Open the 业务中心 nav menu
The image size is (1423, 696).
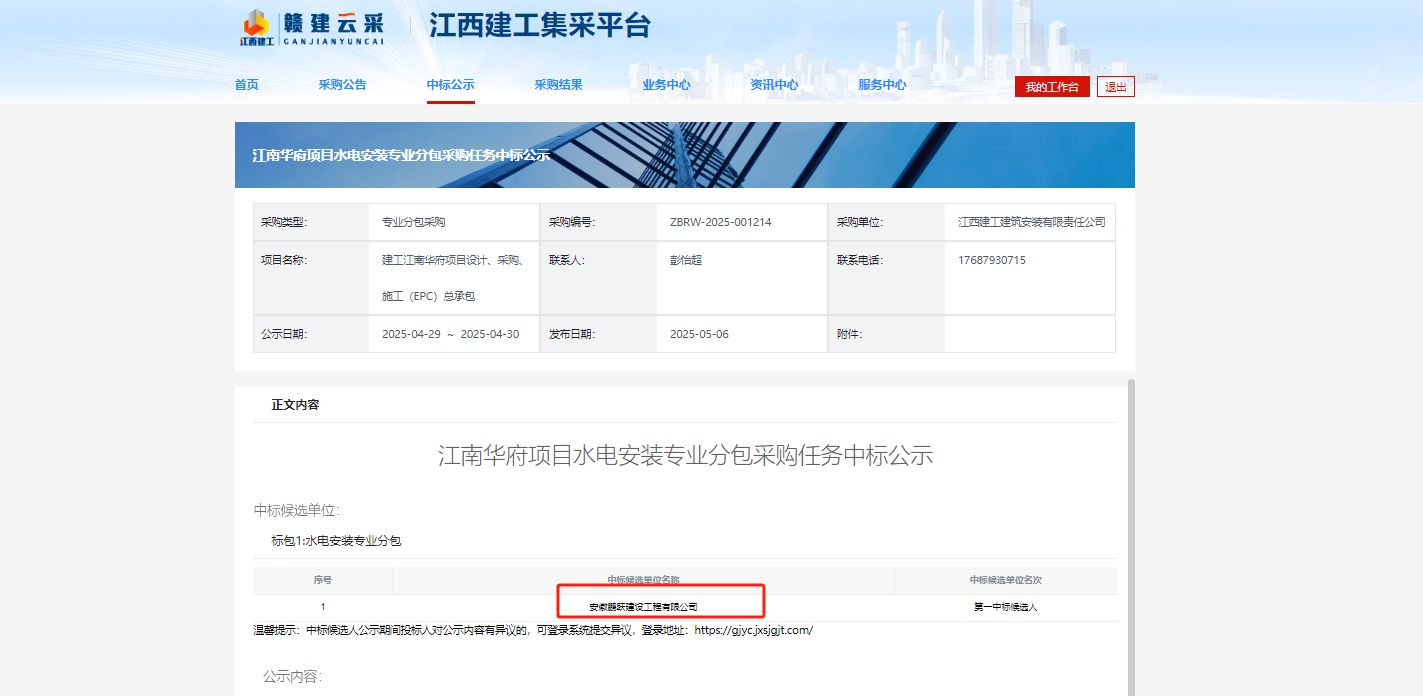pos(667,85)
